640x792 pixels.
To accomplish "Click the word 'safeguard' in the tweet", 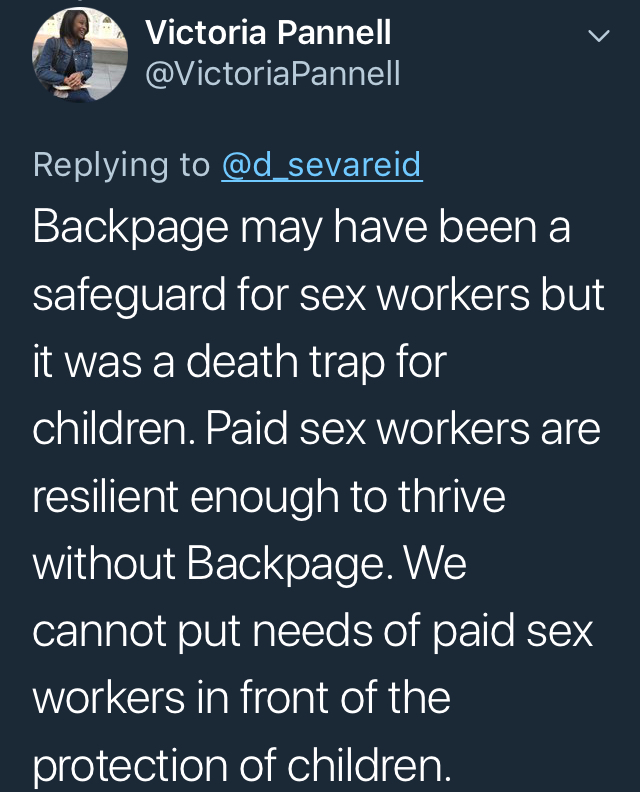I will point(129,296).
